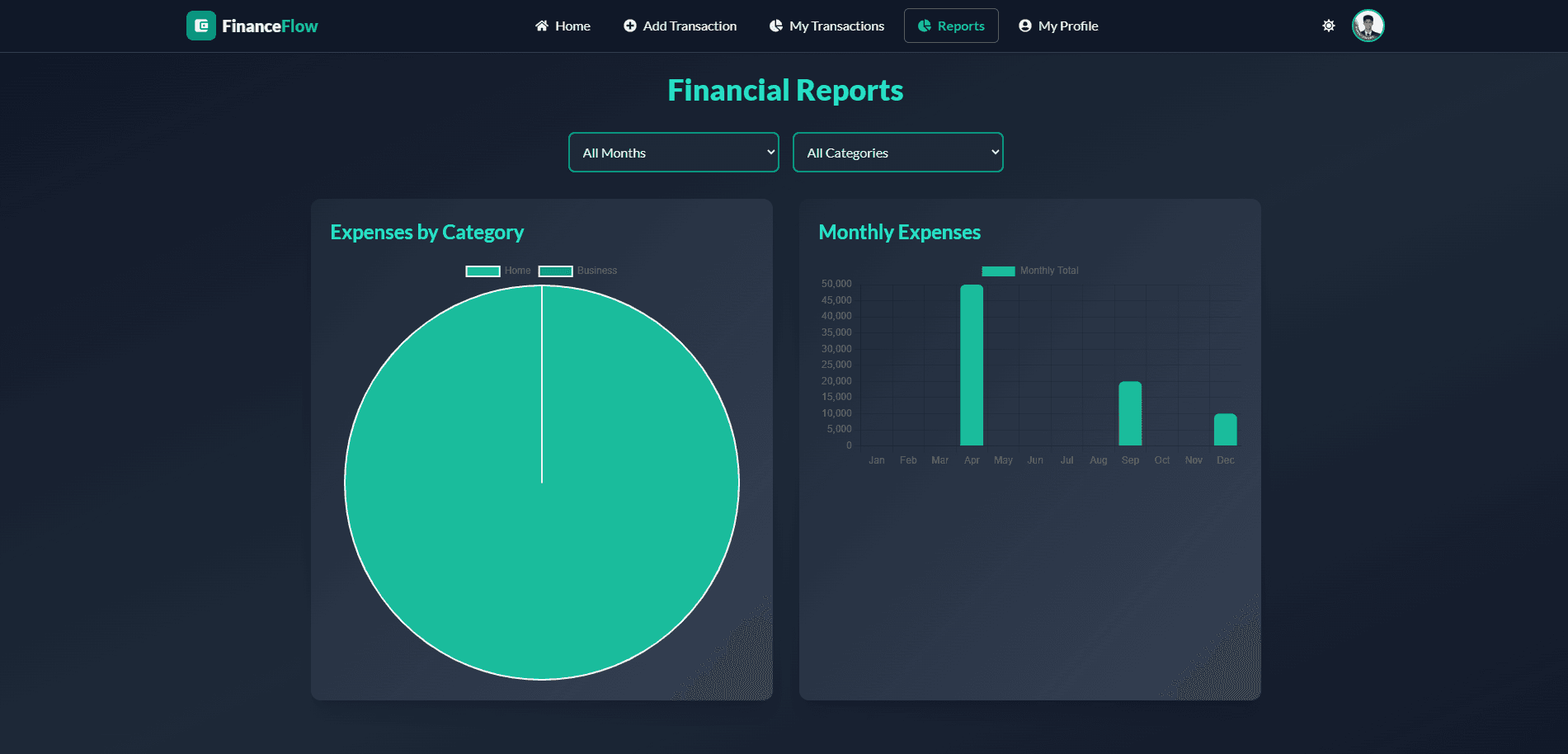The image size is (1568, 754).
Task: Open My Transactions page
Action: pos(827,26)
